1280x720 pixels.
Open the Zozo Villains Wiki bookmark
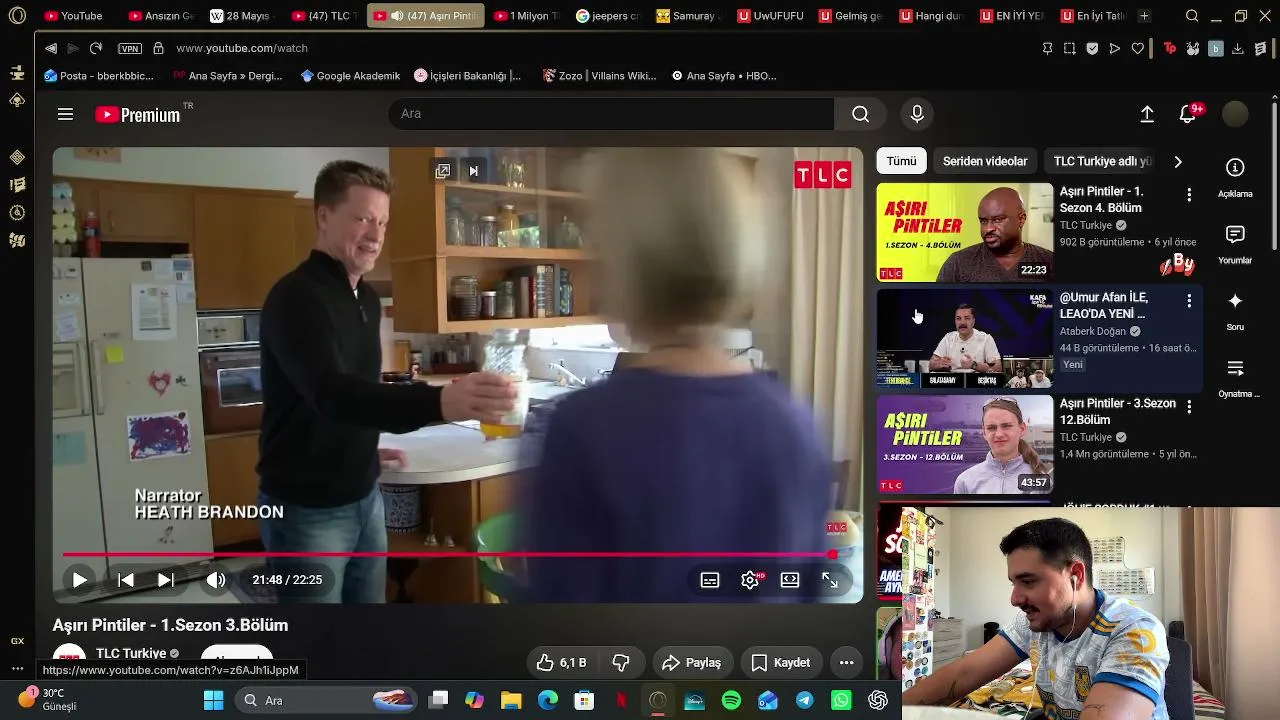600,76
